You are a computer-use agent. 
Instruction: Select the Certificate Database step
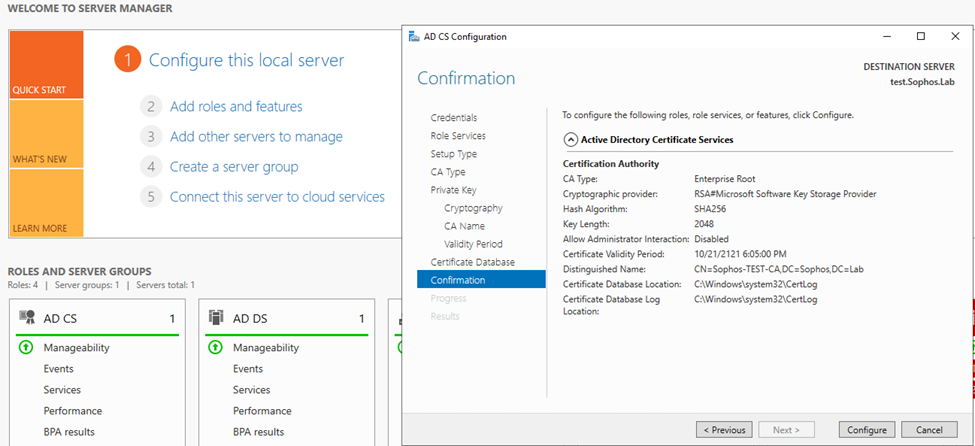(x=472, y=262)
